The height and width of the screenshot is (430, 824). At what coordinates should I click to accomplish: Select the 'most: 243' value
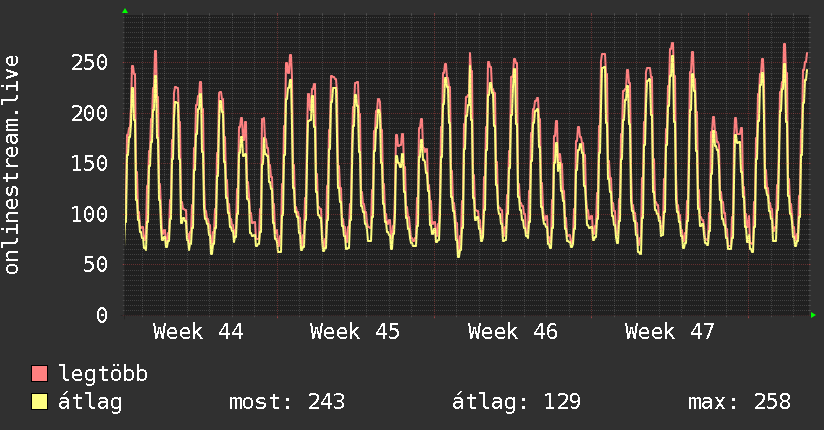[287, 402]
